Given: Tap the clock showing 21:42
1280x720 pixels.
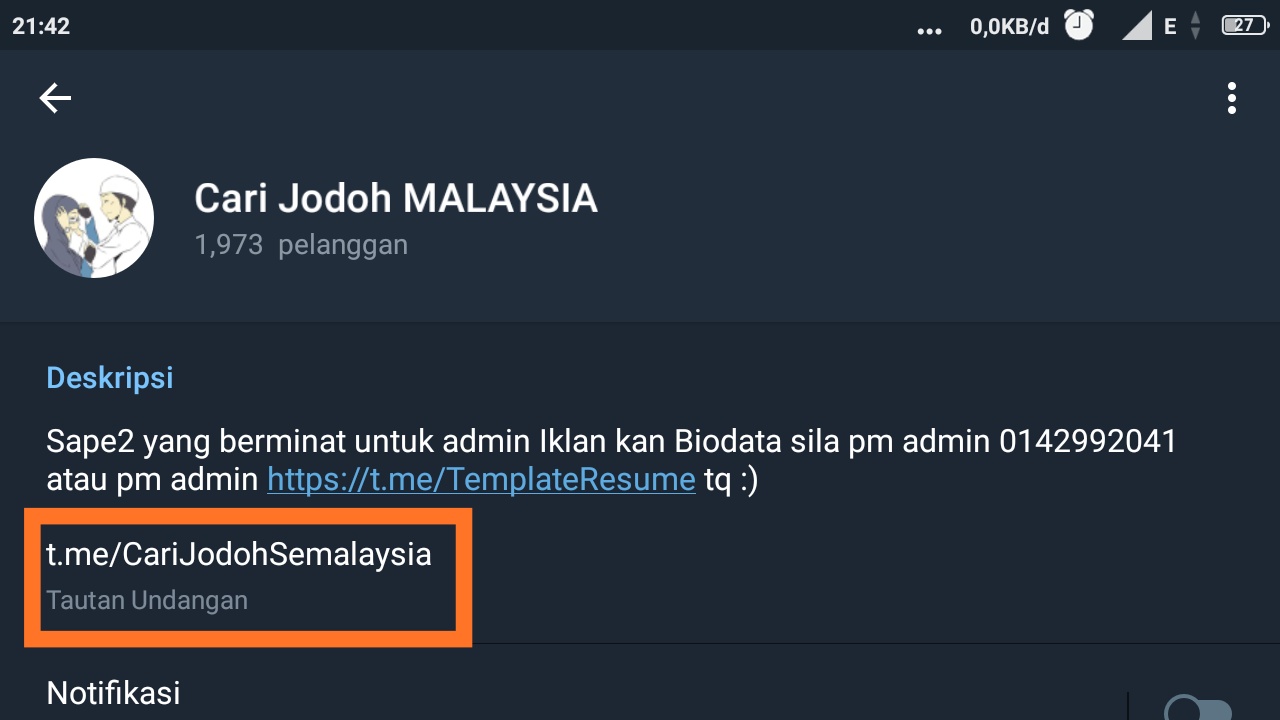Looking at the screenshot, I should pos(41,26).
